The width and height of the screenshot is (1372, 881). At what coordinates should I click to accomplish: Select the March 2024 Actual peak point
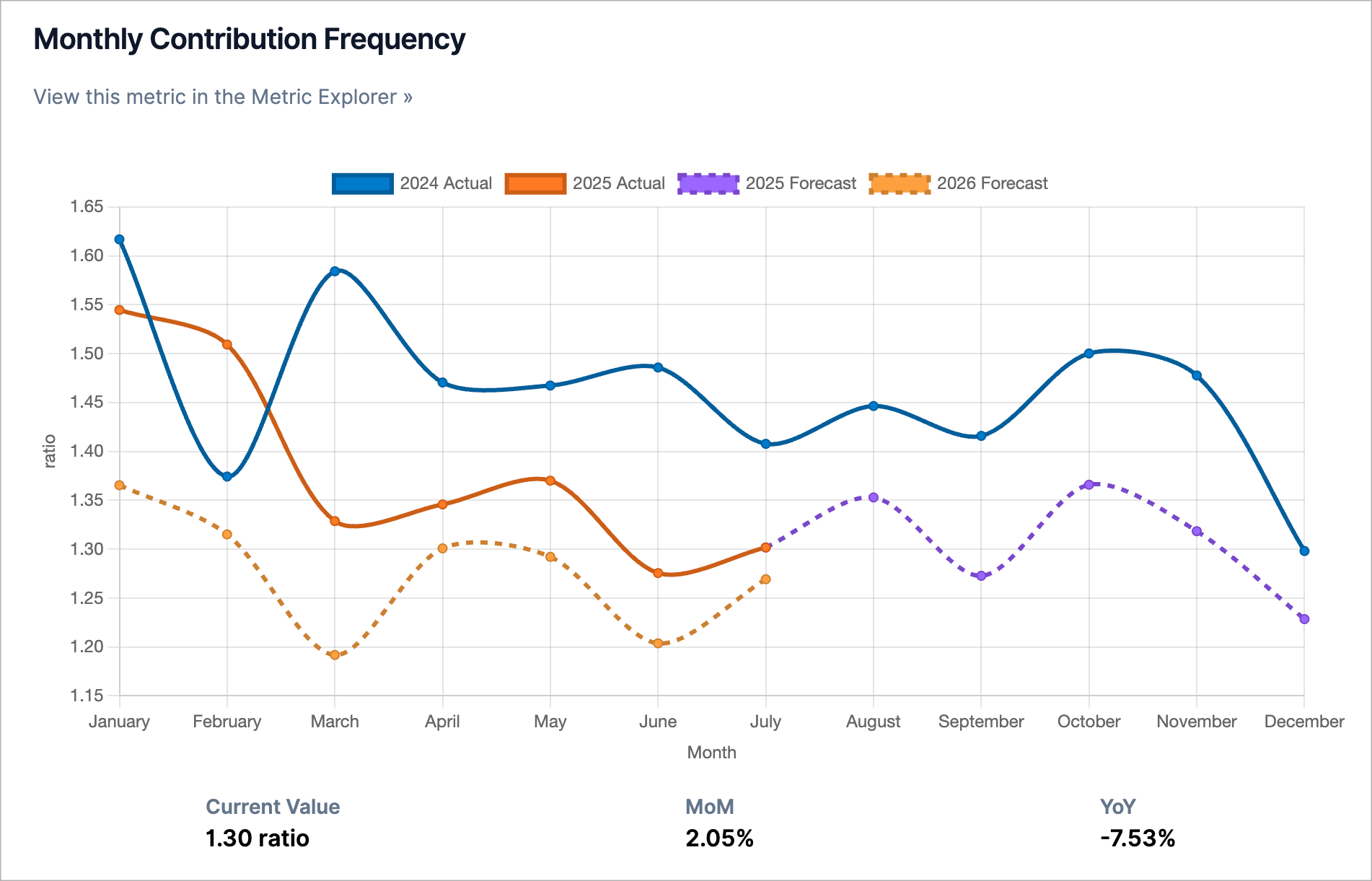click(x=335, y=271)
